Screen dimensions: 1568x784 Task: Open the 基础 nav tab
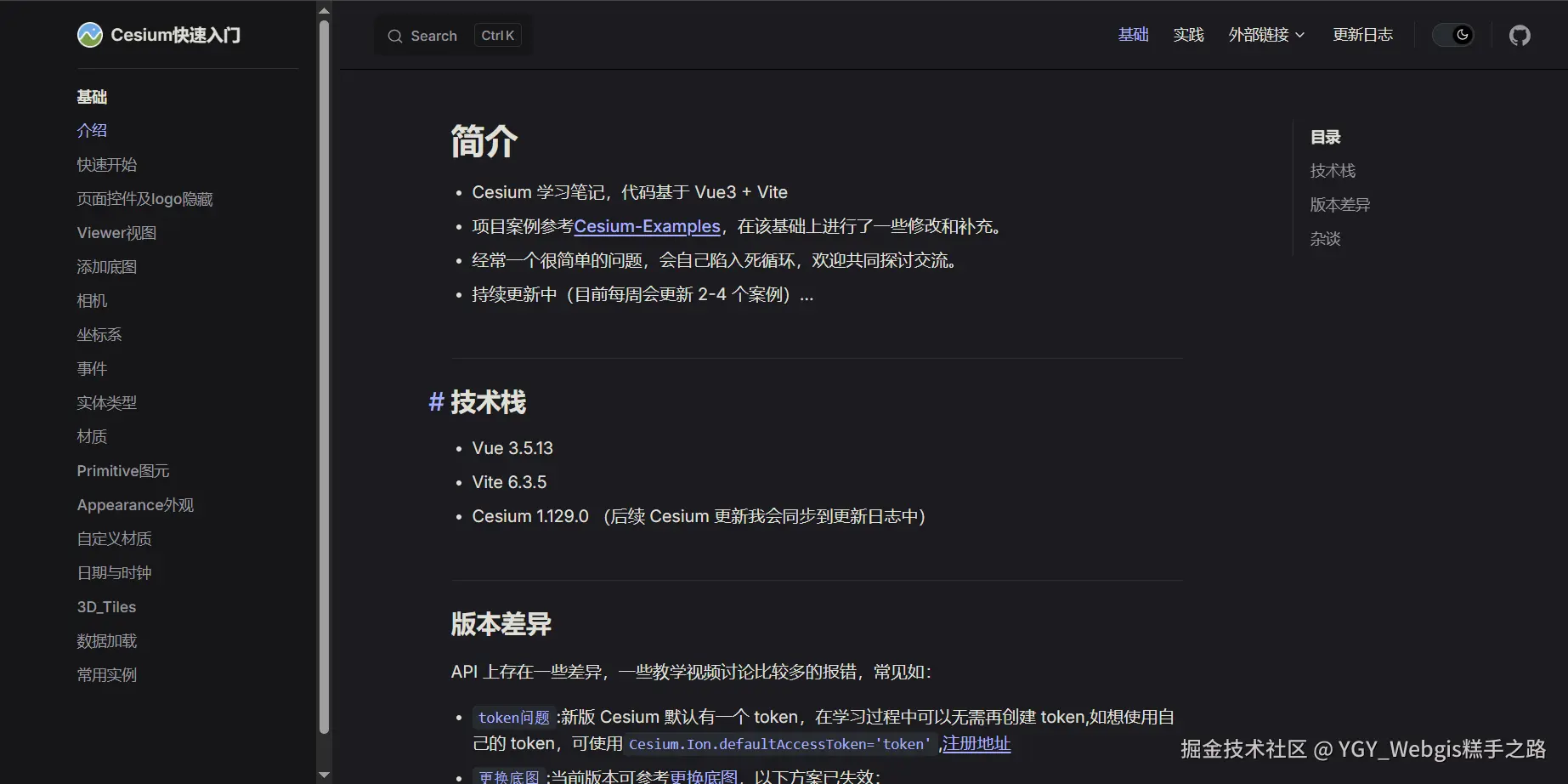click(1134, 35)
